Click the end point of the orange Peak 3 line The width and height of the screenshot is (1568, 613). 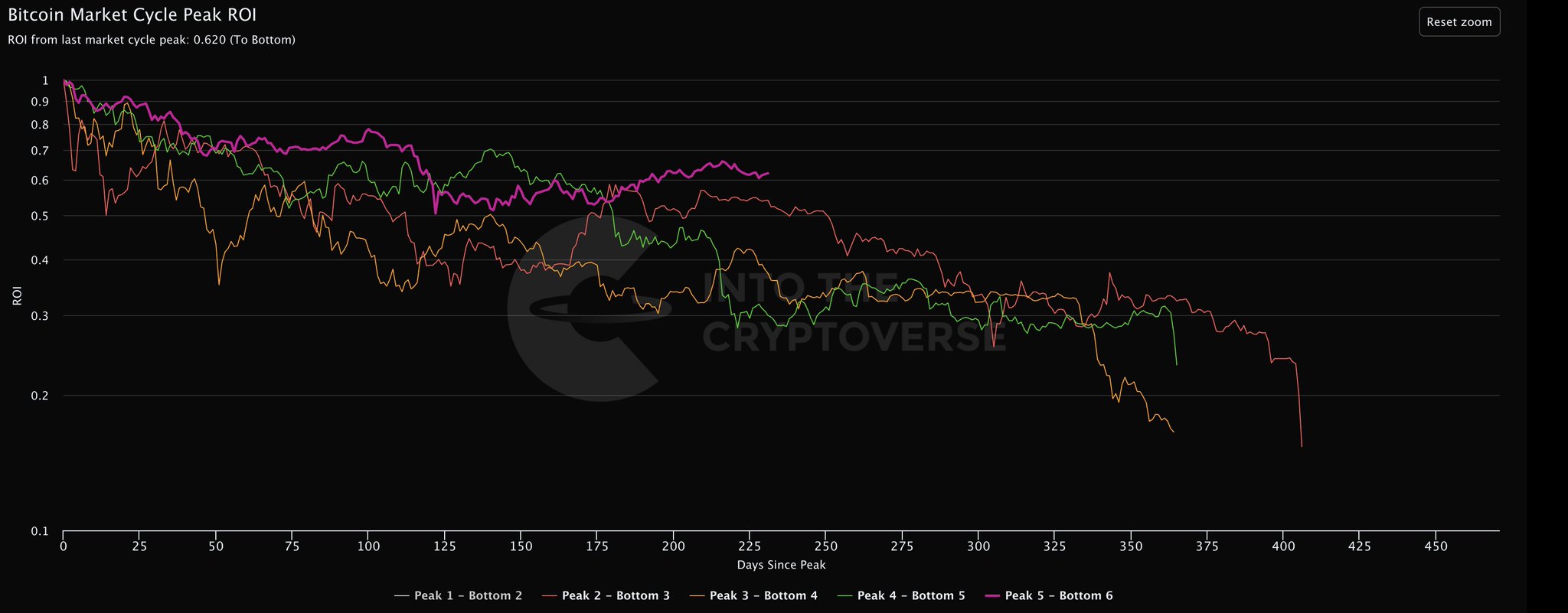coord(1173,432)
